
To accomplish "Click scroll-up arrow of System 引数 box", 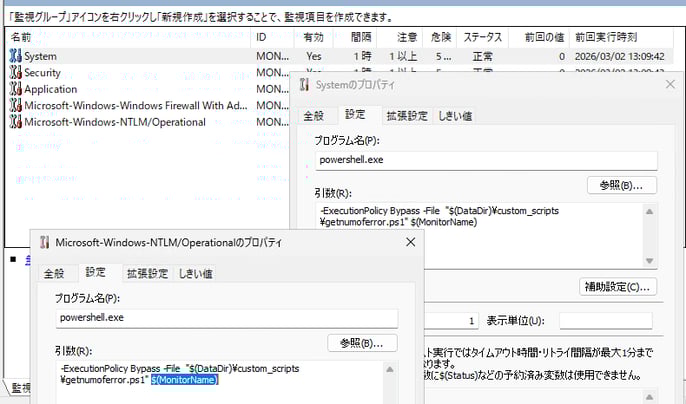I will tap(650, 211).
